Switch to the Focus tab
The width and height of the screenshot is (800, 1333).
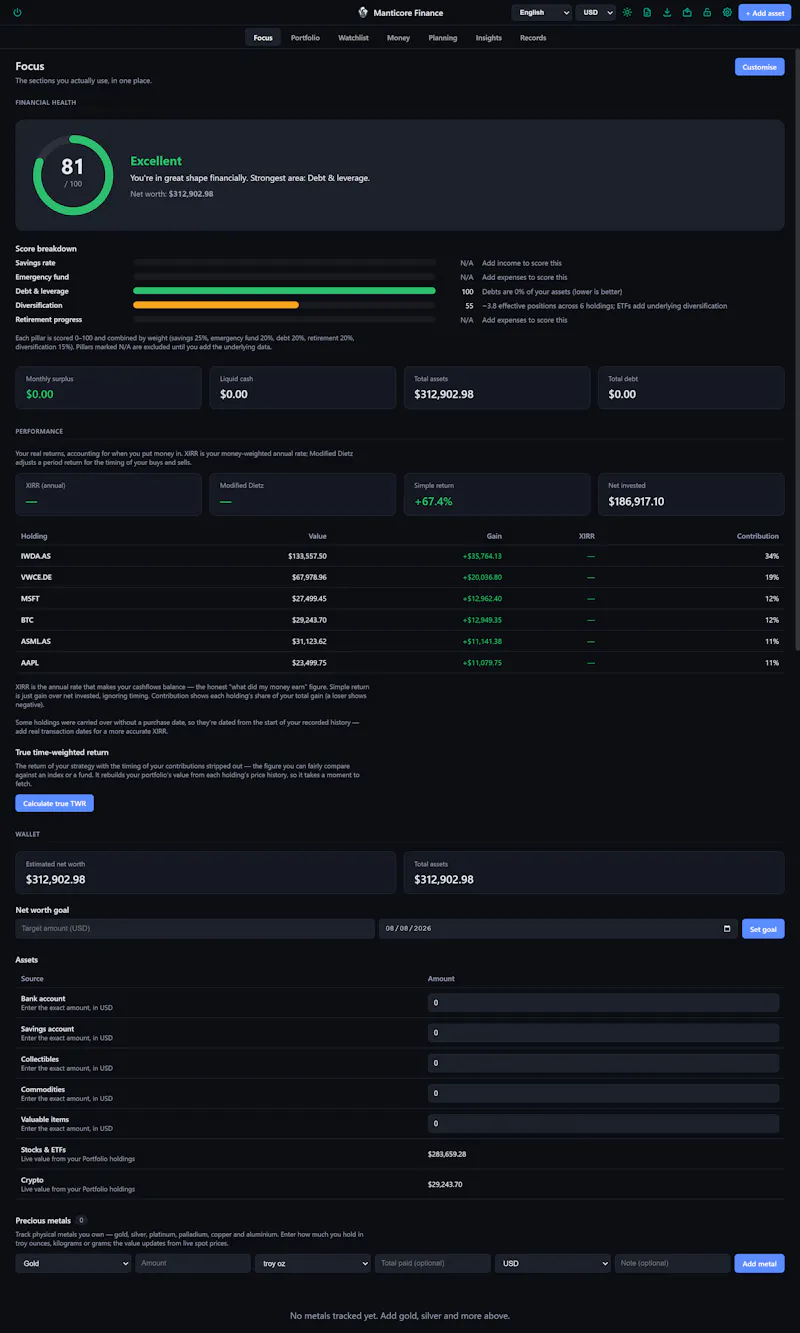pos(263,38)
